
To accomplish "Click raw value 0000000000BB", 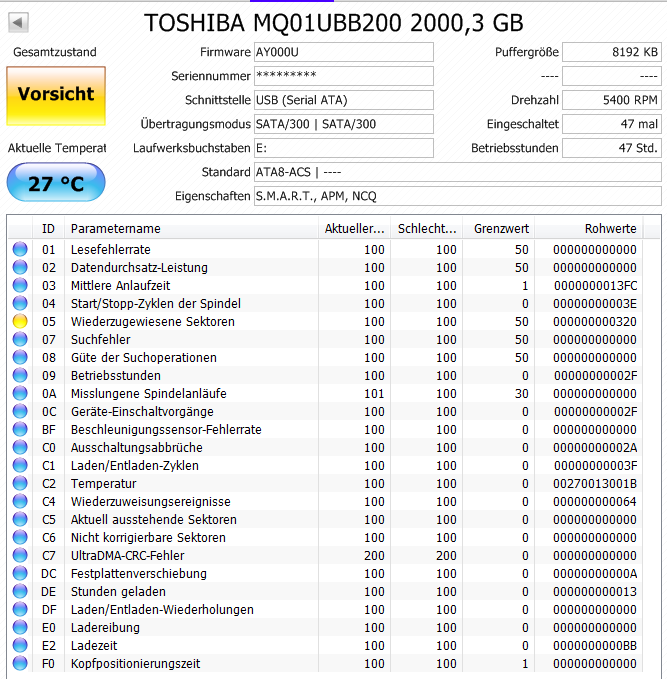I will click(595, 646).
